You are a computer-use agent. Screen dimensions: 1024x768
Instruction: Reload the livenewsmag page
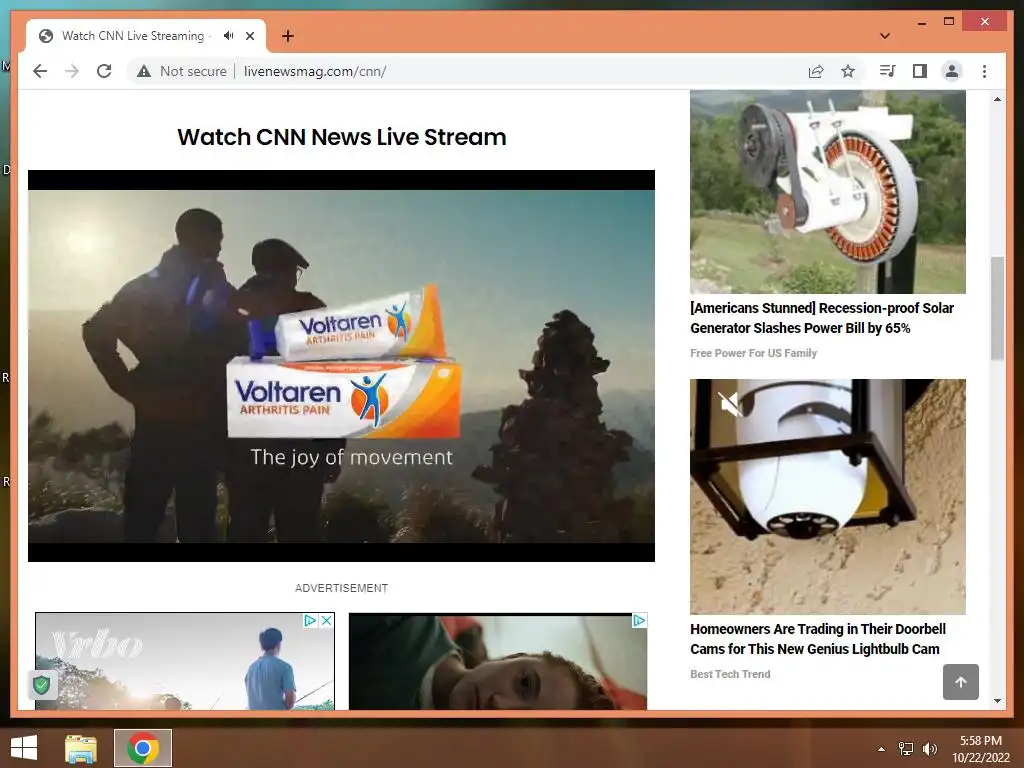coord(104,71)
